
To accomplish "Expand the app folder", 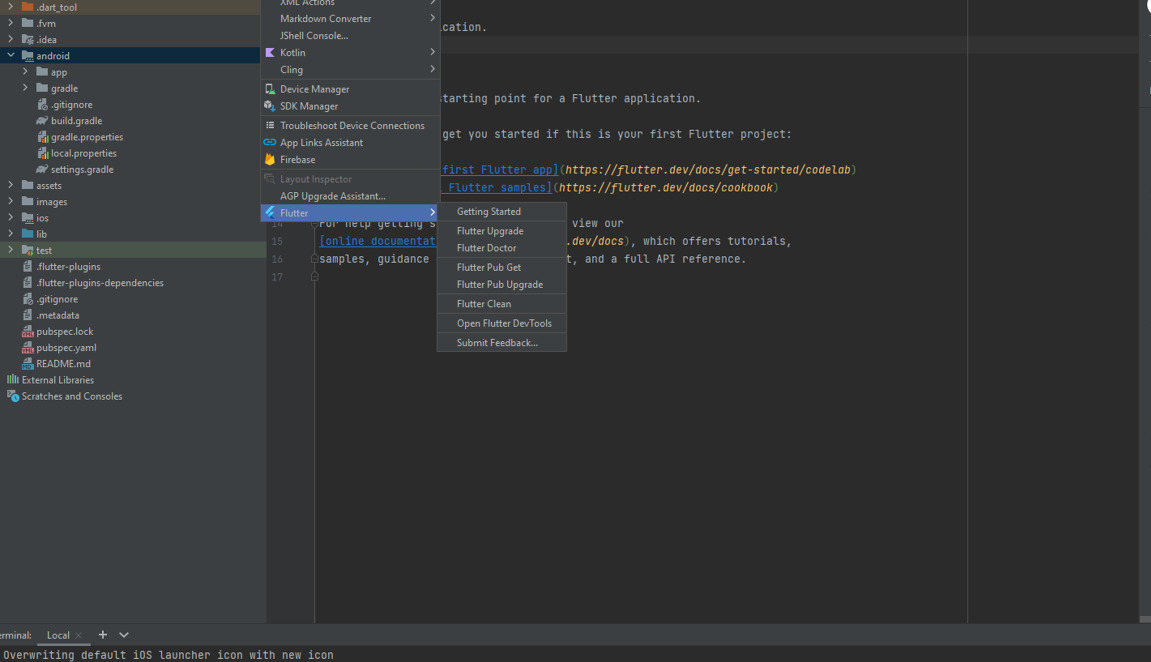I will pos(26,72).
